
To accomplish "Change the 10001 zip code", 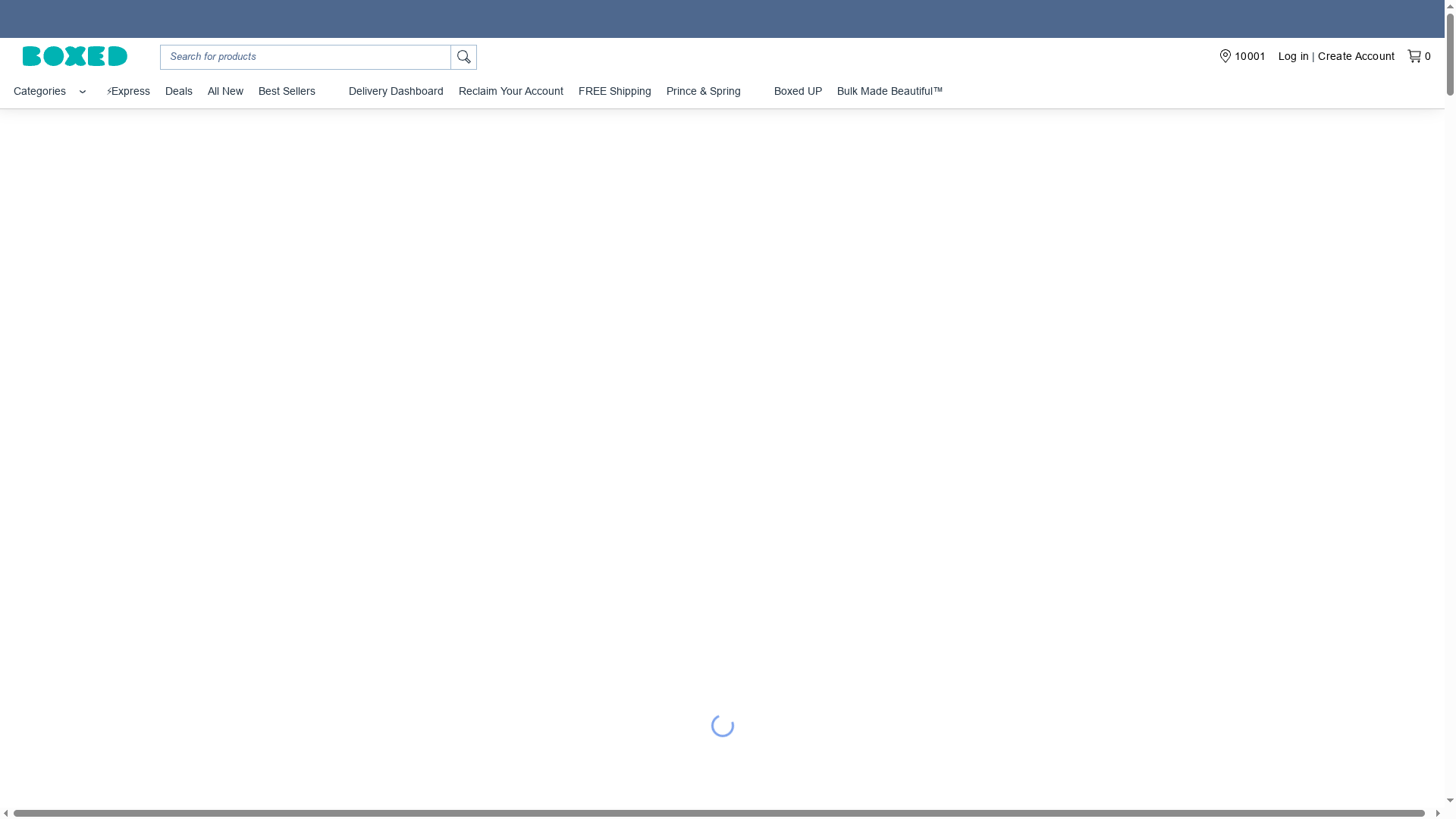I will (x=1250, y=56).
